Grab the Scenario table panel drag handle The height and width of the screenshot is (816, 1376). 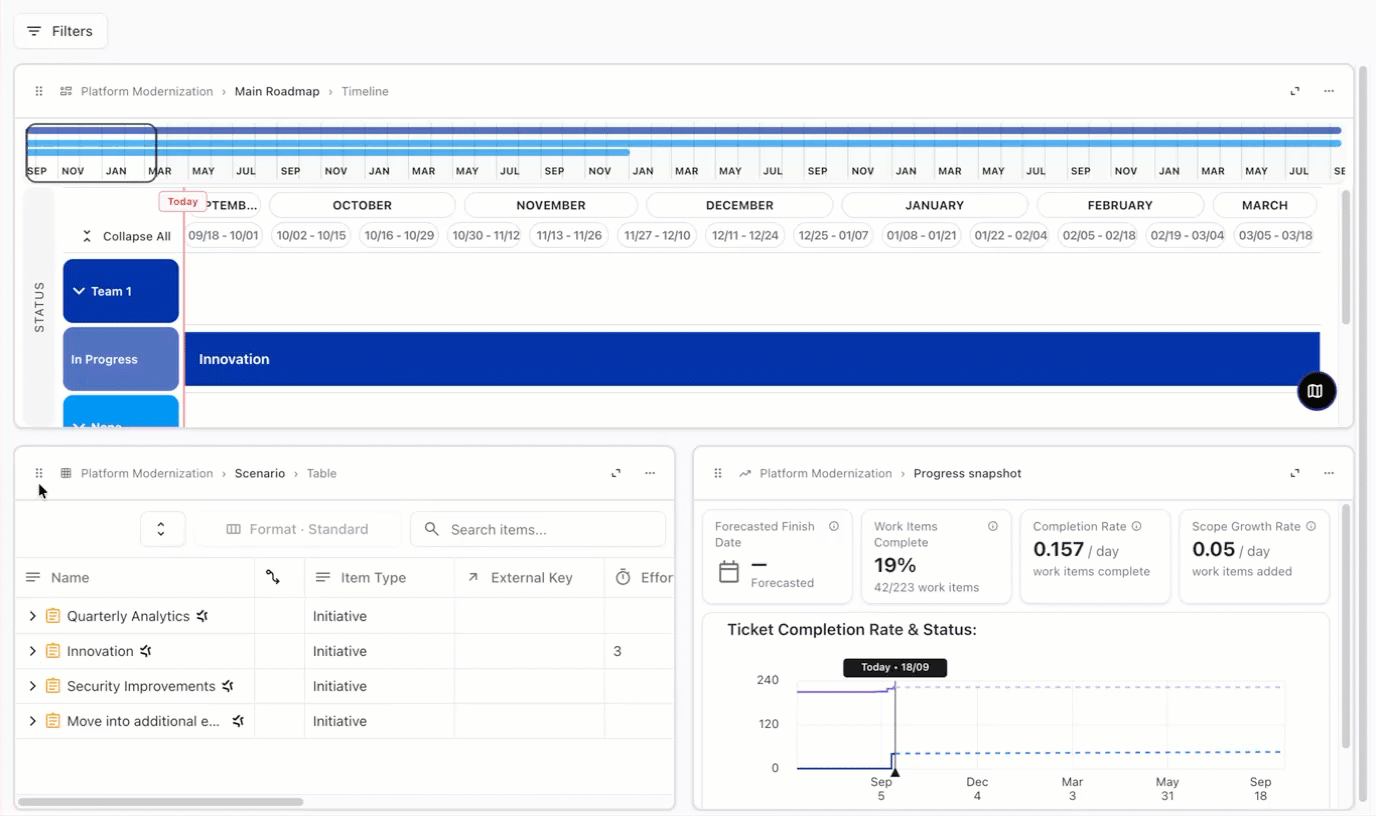point(39,473)
